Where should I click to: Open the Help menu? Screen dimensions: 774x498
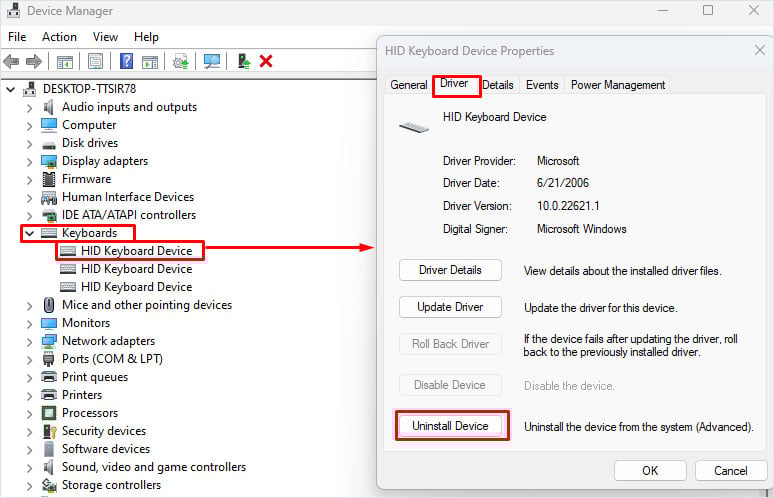[146, 37]
